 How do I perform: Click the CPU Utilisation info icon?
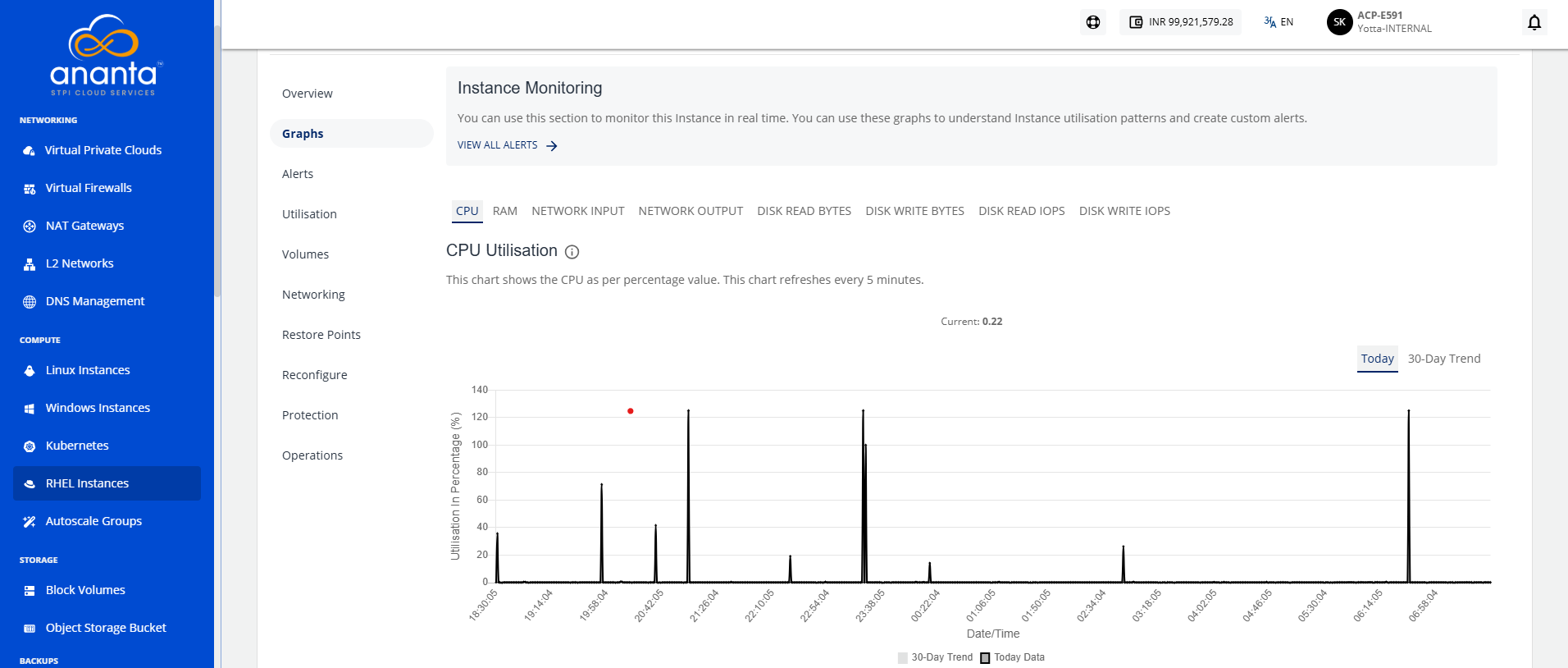572,252
